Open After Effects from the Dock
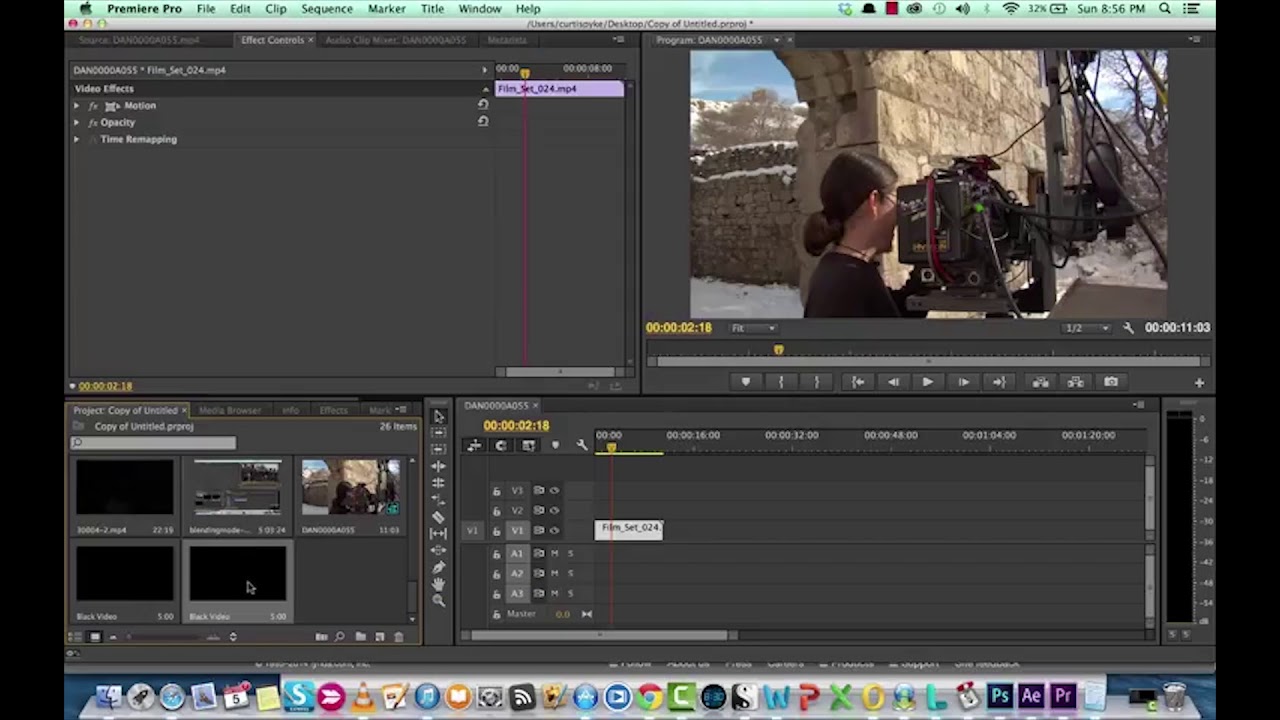 tap(1031, 696)
